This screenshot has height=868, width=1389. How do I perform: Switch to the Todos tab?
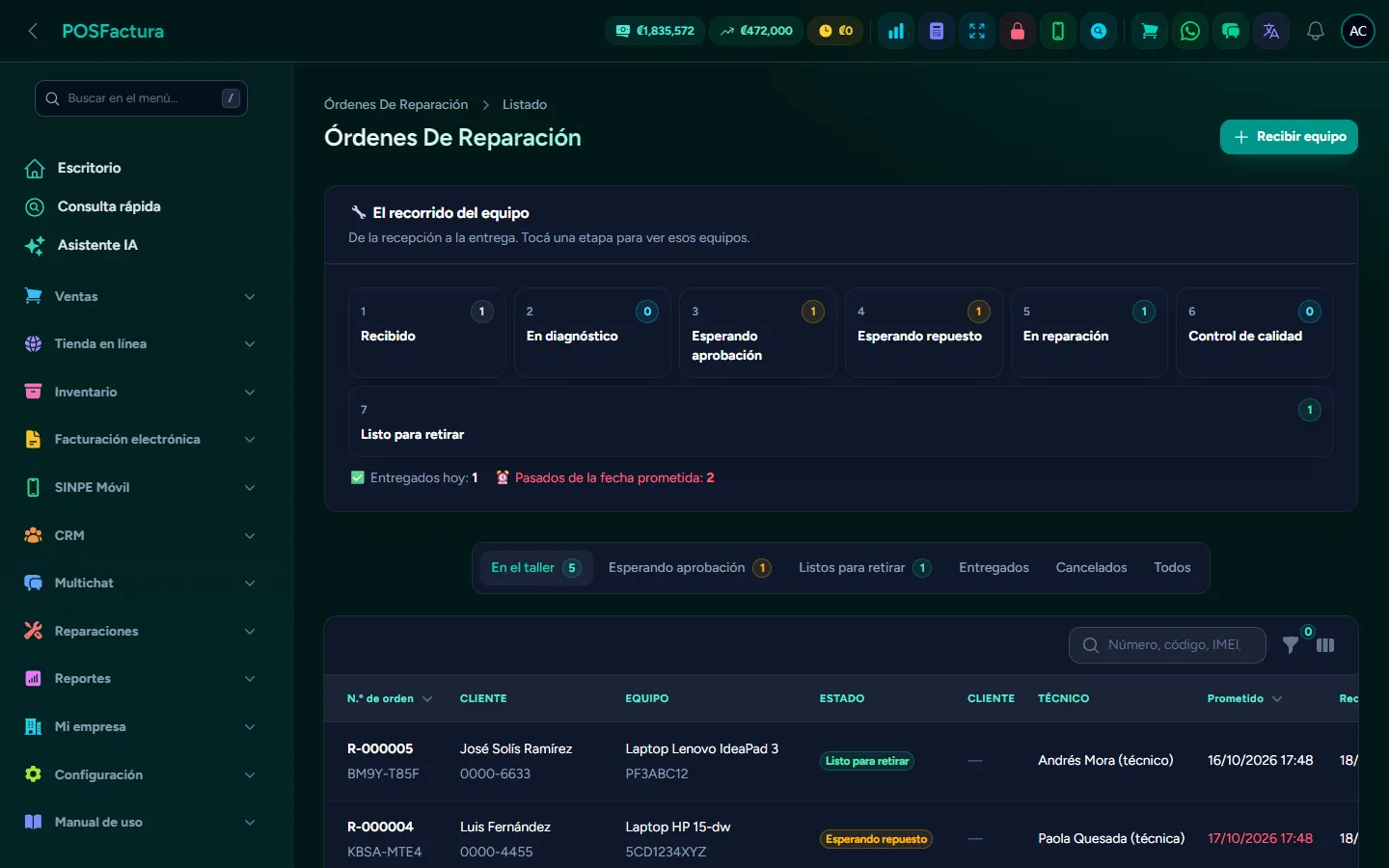tap(1172, 568)
